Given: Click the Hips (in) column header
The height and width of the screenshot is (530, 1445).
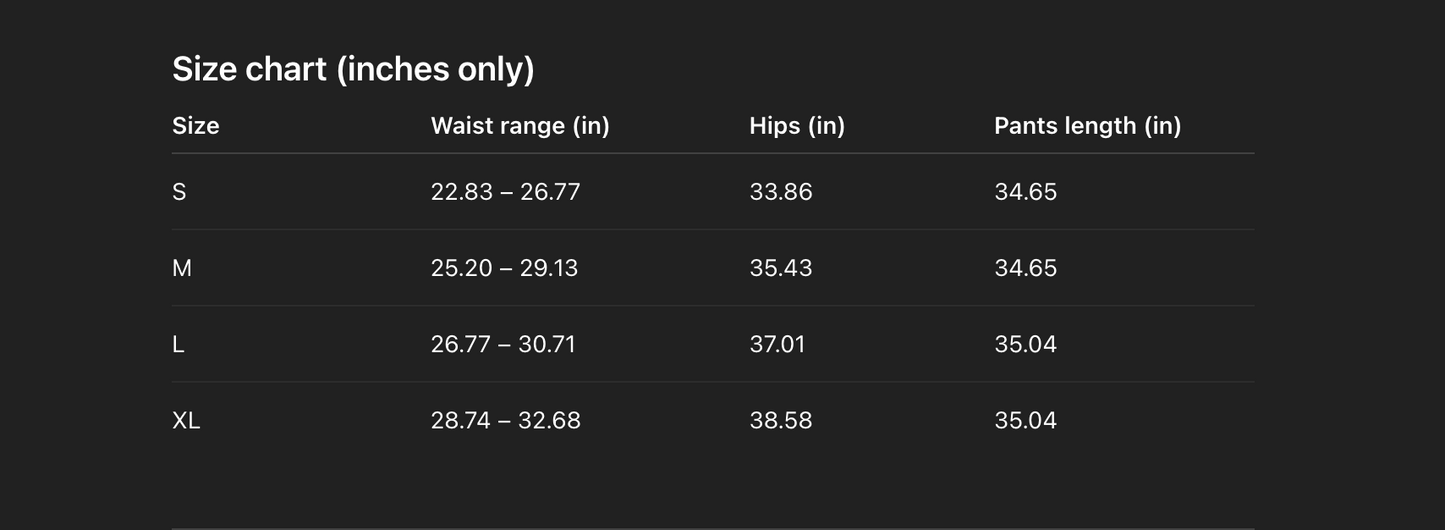Looking at the screenshot, I should click(x=797, y=126).
